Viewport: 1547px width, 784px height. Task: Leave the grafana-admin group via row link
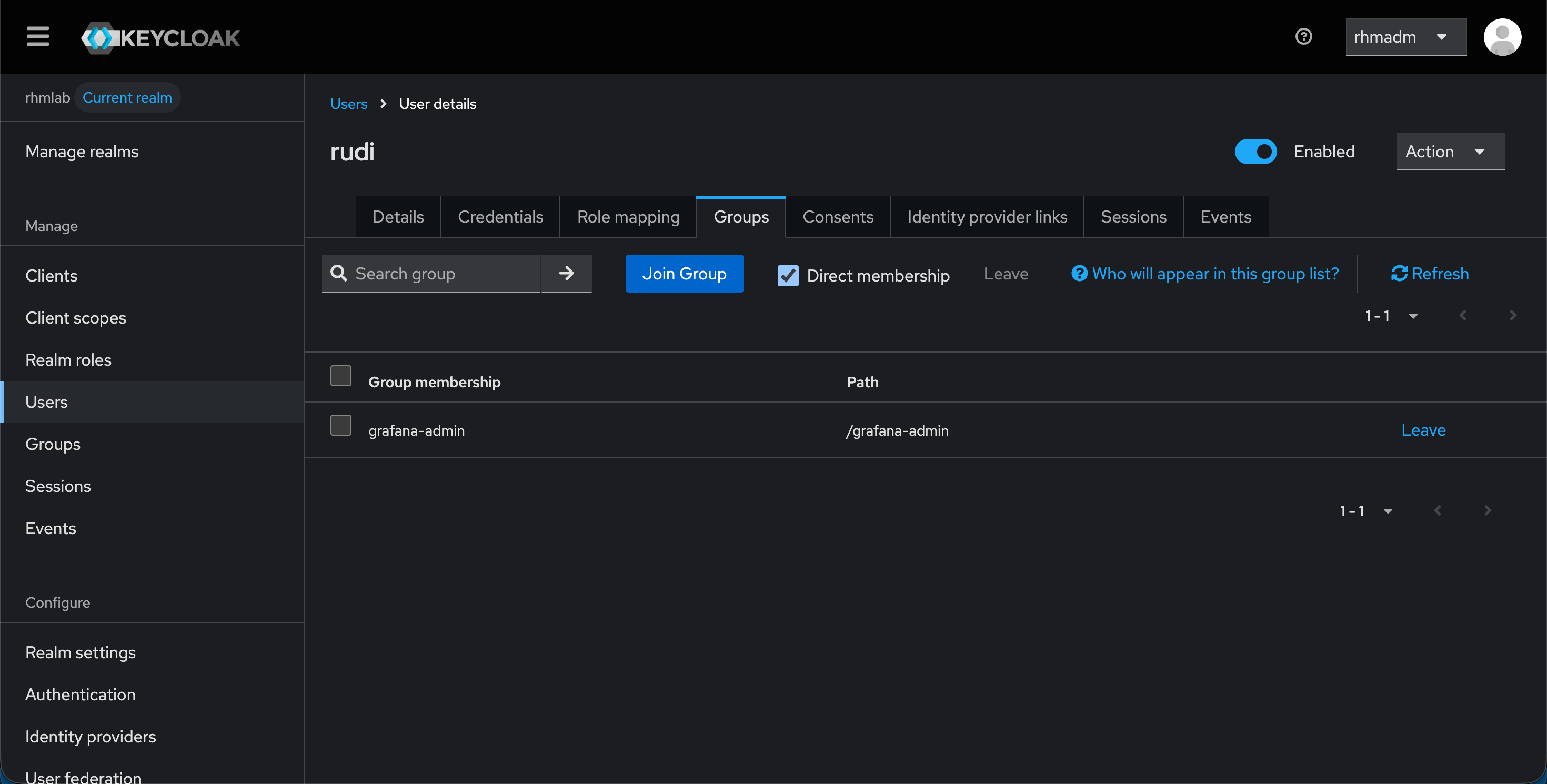point(1423,430)
